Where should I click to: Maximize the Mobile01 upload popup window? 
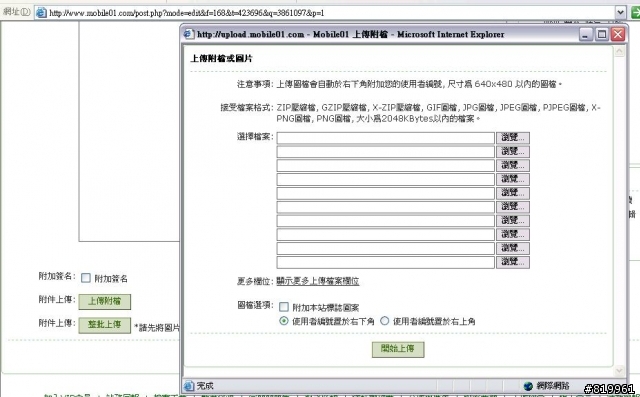tap(602, 34)
